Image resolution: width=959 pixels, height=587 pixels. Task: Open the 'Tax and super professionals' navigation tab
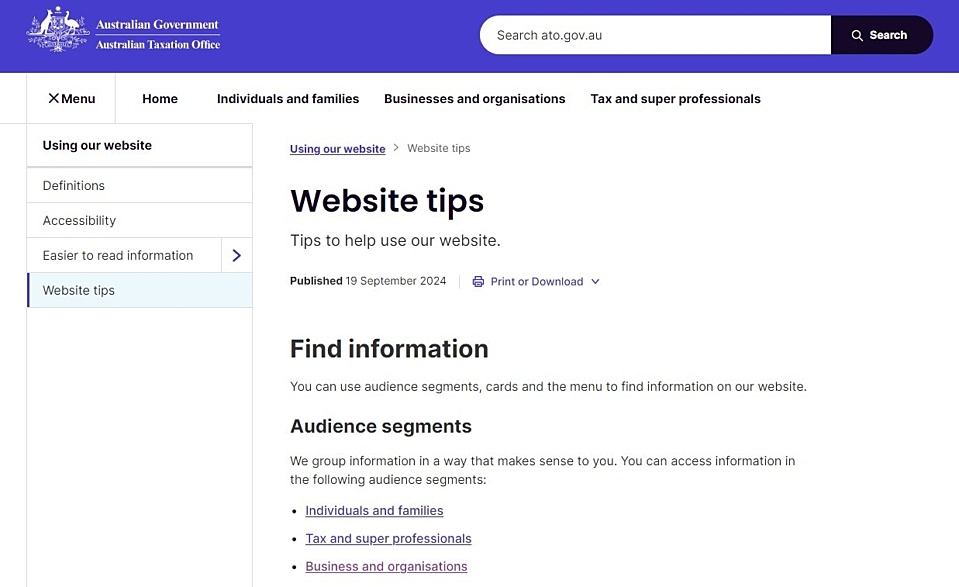pos(675,98)
